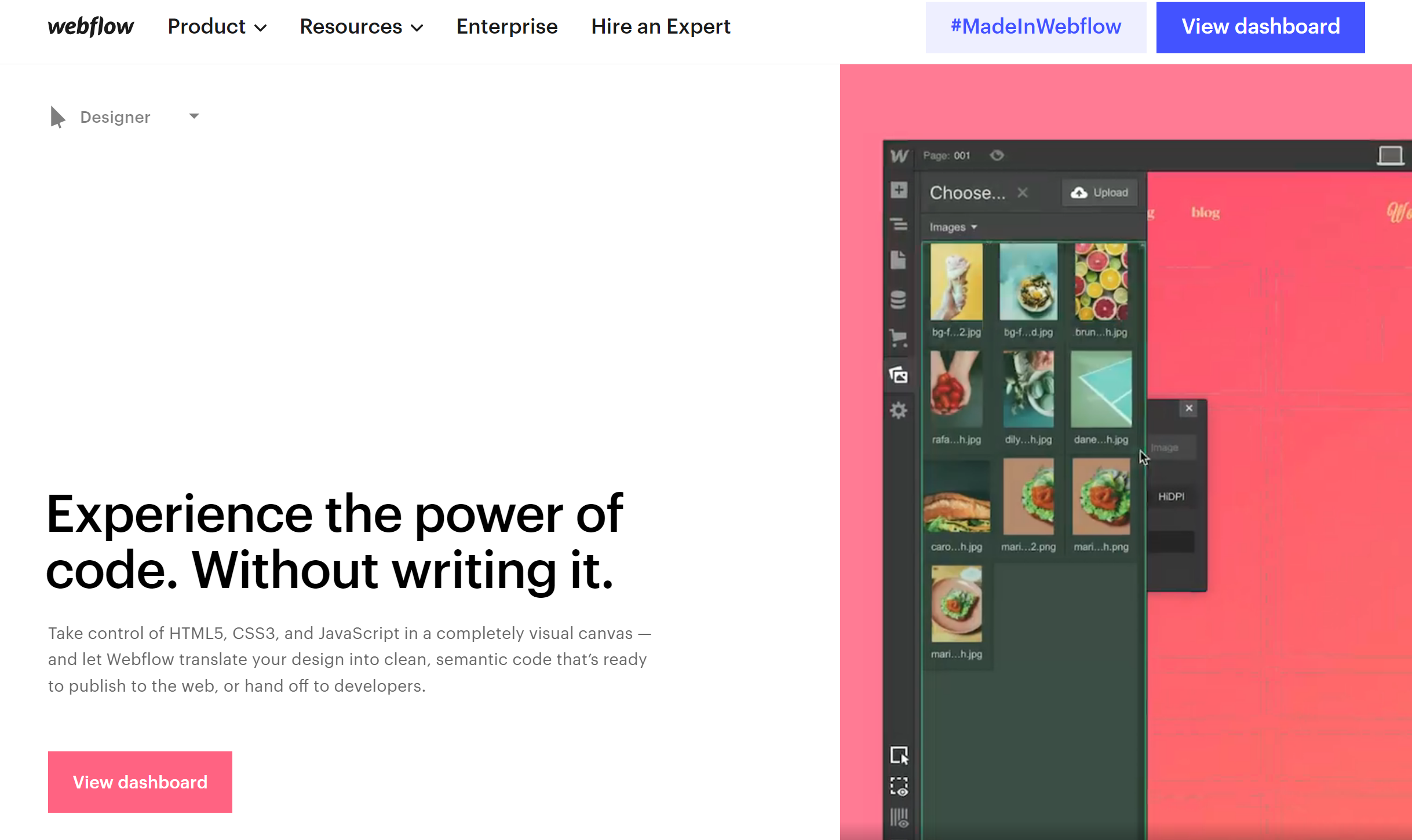Open the Ecommerce cart icon
The height and width of the screenshot is (840, 1412).
[x=899, y=337]
